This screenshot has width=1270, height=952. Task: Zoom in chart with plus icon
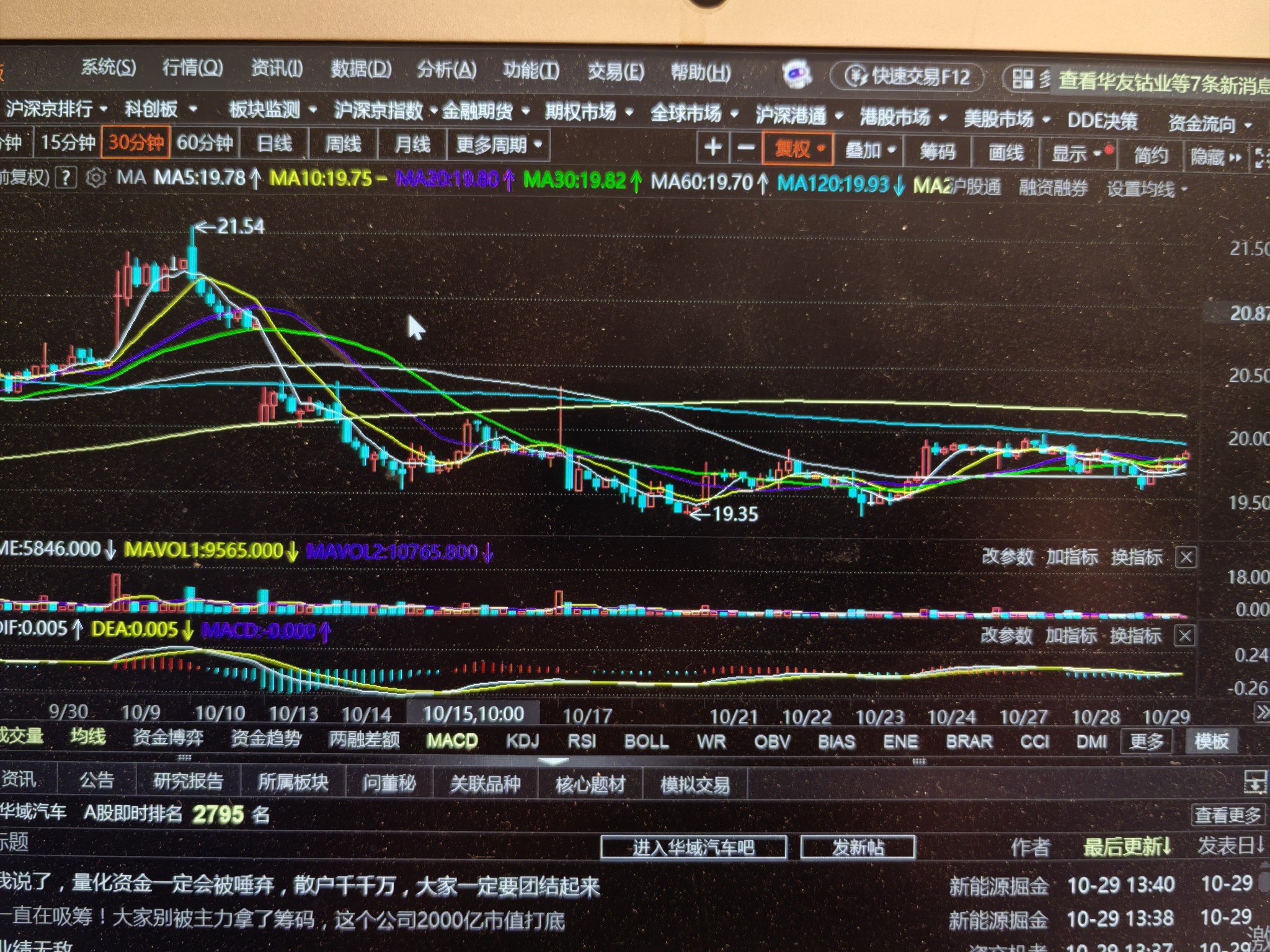713,148
